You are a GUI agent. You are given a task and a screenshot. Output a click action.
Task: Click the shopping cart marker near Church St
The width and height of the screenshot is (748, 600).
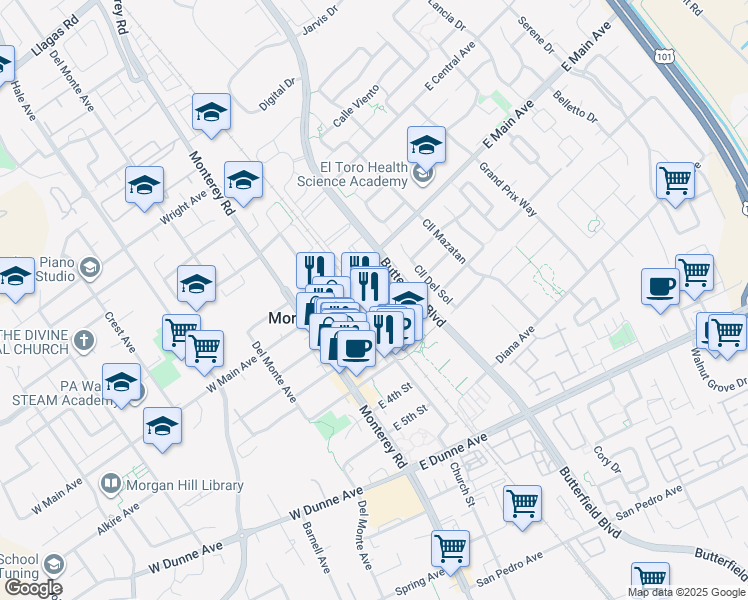[522, 504]
